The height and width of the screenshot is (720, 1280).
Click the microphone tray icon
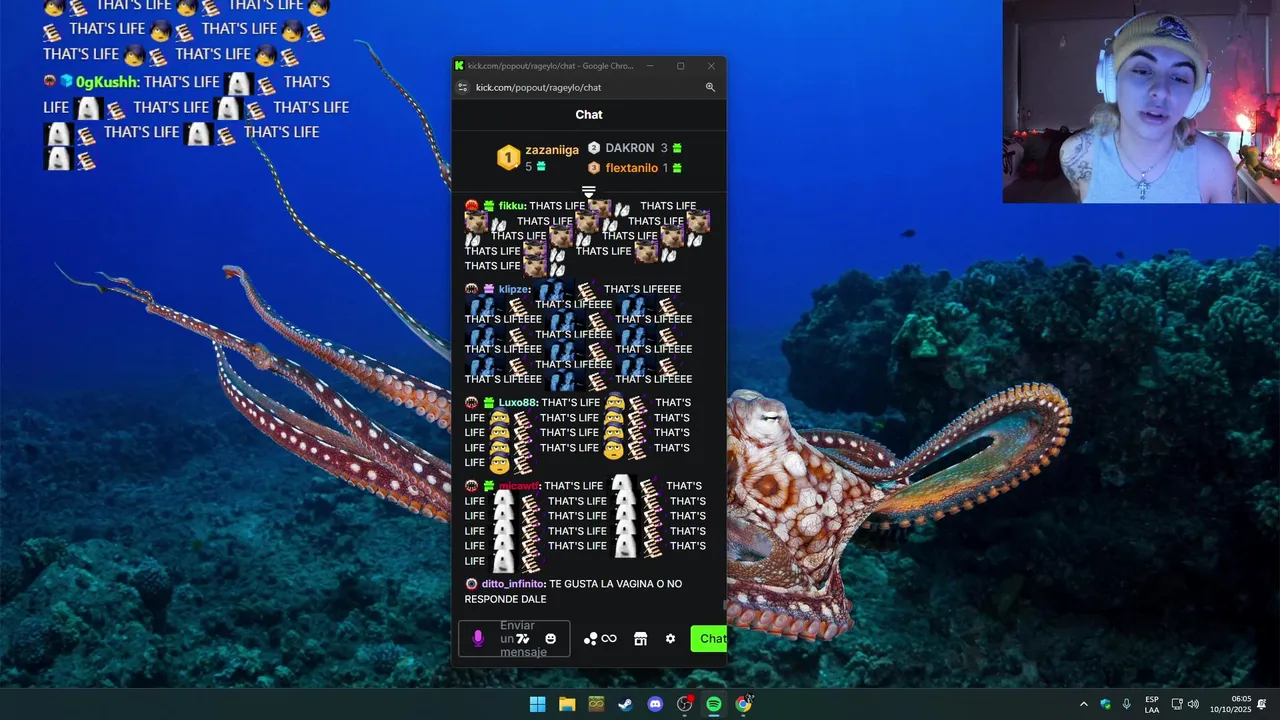point(1127,704)
